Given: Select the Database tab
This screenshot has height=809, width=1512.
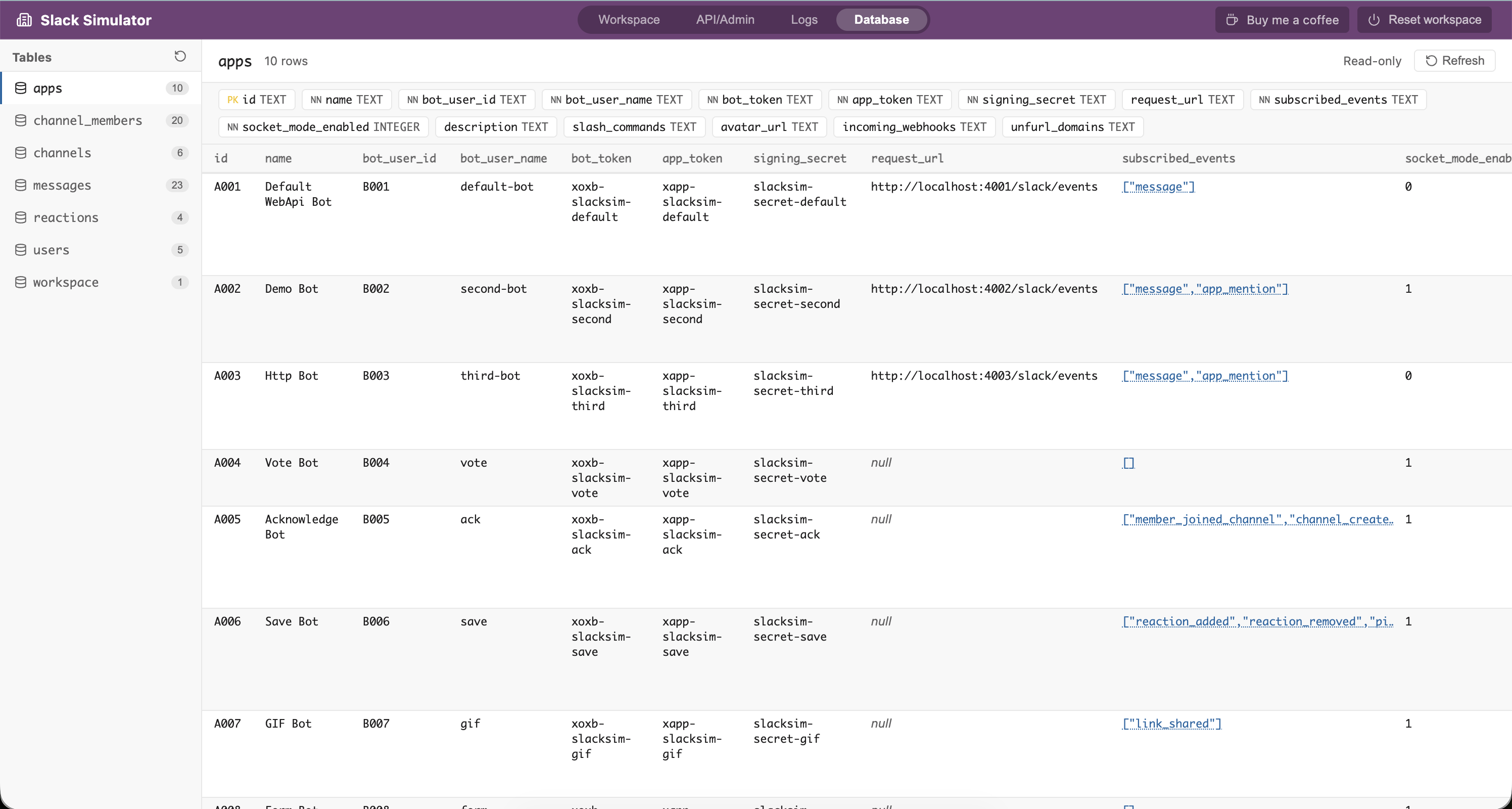Looking at the screenshot, I should pyautogui.click(x=882, y=19).
